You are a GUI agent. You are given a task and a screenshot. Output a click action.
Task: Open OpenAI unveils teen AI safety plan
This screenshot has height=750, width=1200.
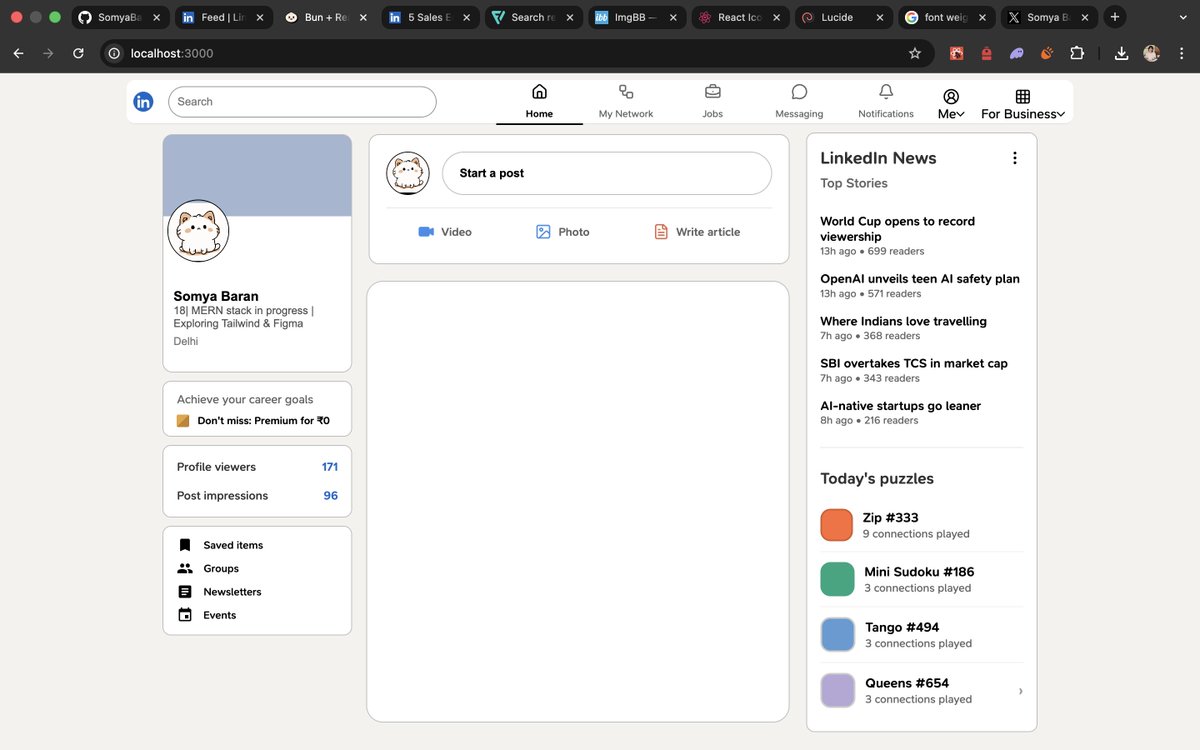[x=920, y=279]
